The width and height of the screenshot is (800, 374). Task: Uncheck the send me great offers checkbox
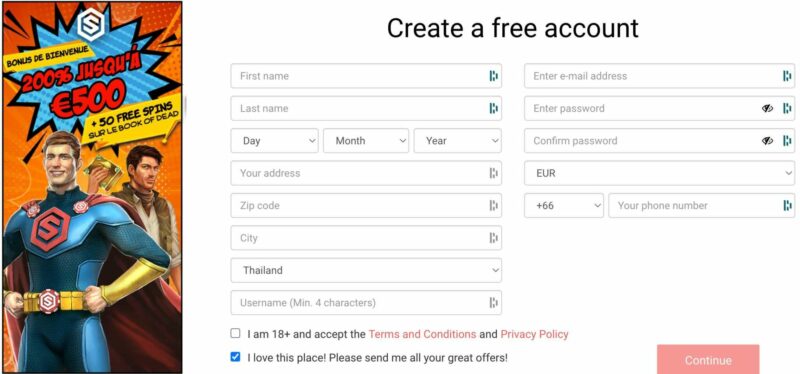235,357
